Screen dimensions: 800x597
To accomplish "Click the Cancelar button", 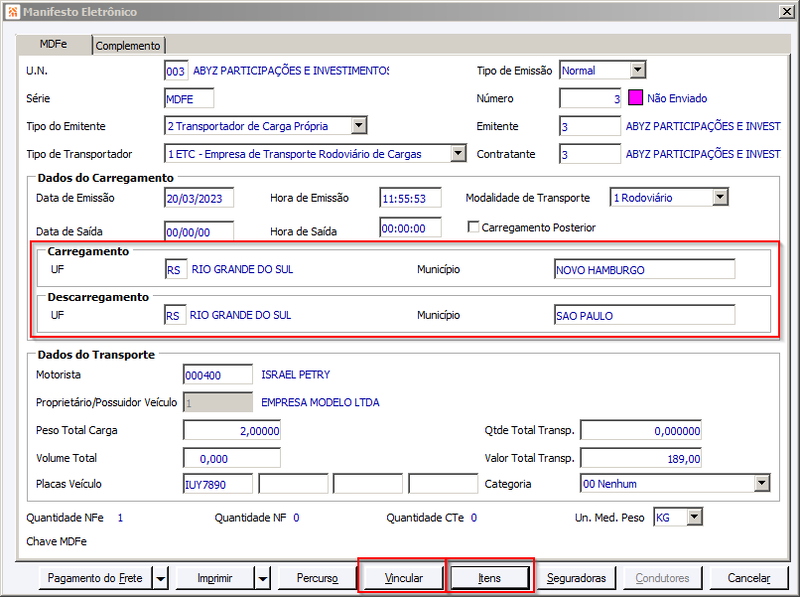I will [748, 578].
